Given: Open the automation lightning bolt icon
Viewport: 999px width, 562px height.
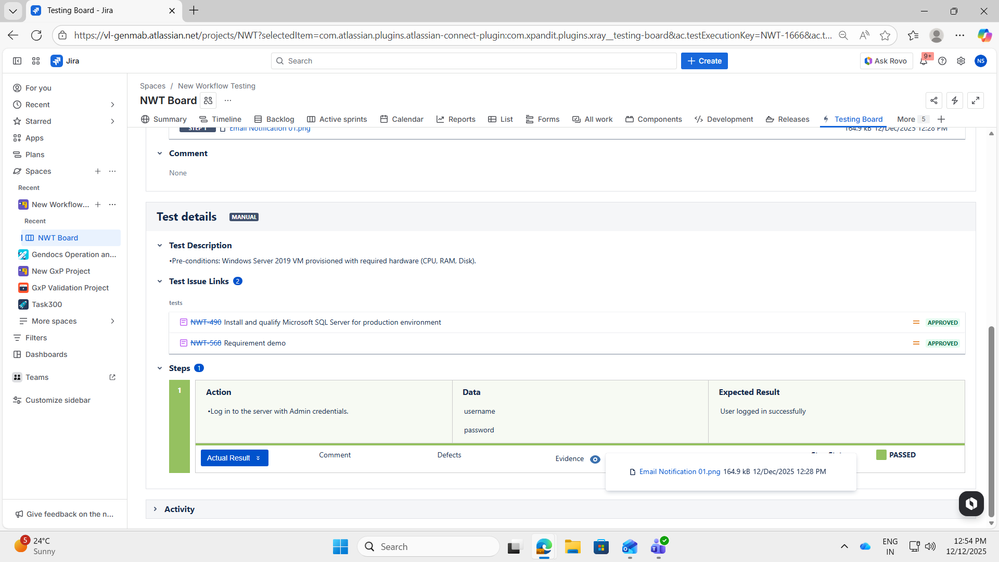Looking at the screenshot, I should 954,100.
